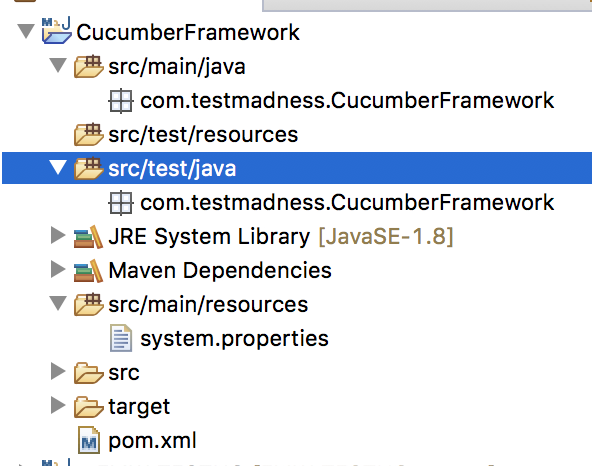Click the system.properties file icon
This screenshot has height=466, width=592.
(x=121, y=338)
